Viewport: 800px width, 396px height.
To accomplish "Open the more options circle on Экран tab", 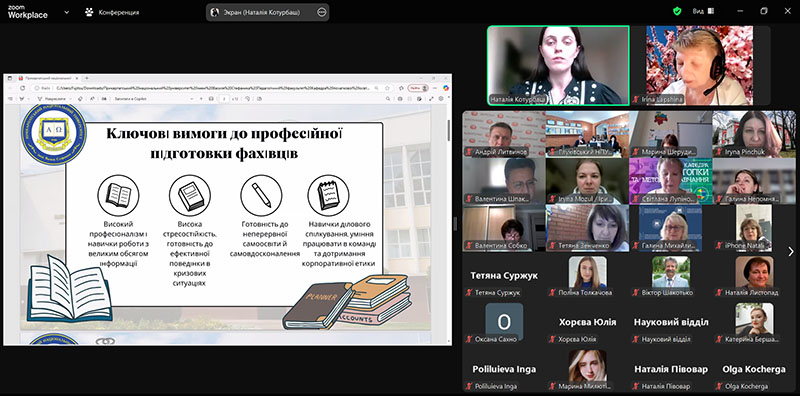I will pyautogui.click(x=321, y=12).
